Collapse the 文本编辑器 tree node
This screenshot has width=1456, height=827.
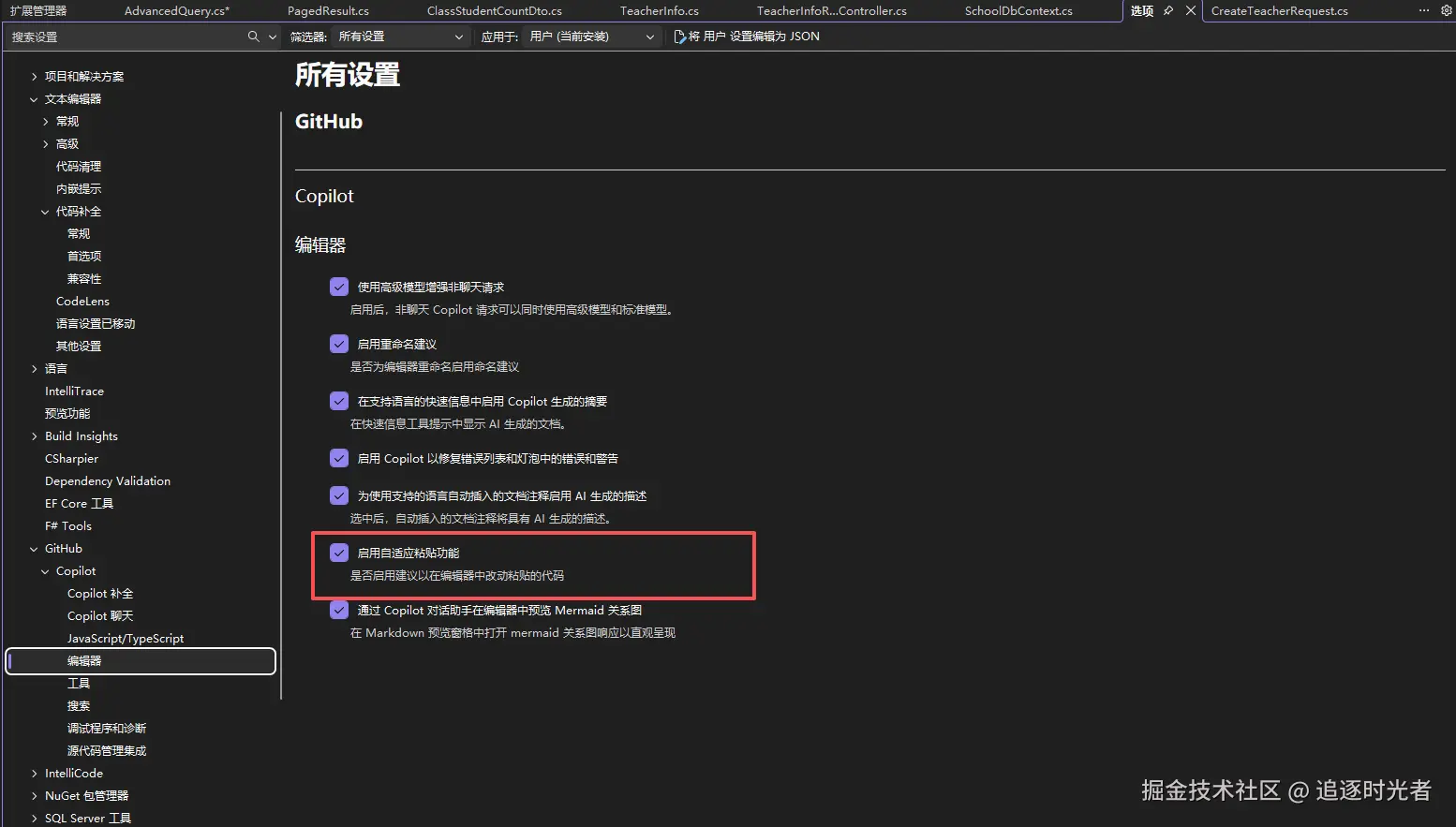tap(35, 99)
